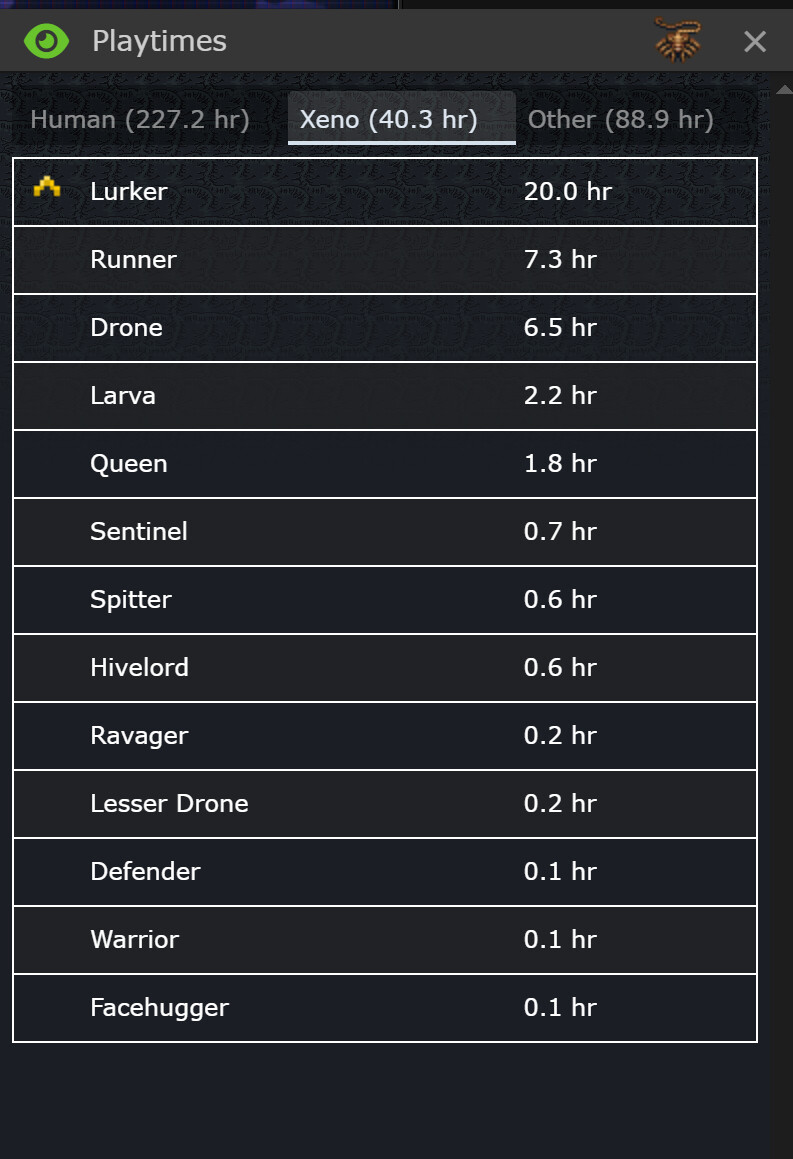Click the Lesser Drone row

point(385,804)
